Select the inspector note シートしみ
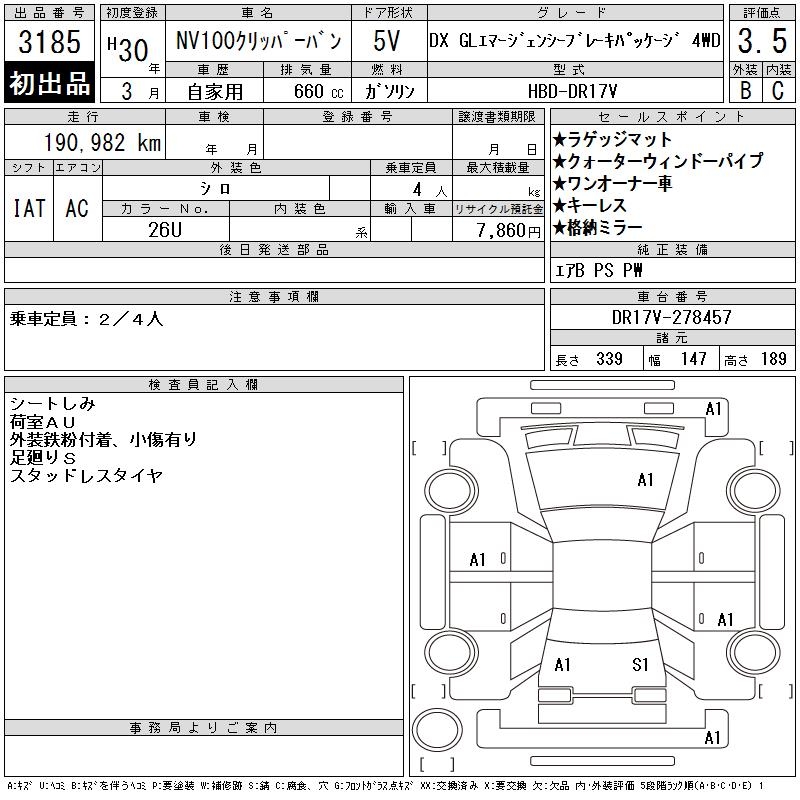800x800 pixels. 53,404
